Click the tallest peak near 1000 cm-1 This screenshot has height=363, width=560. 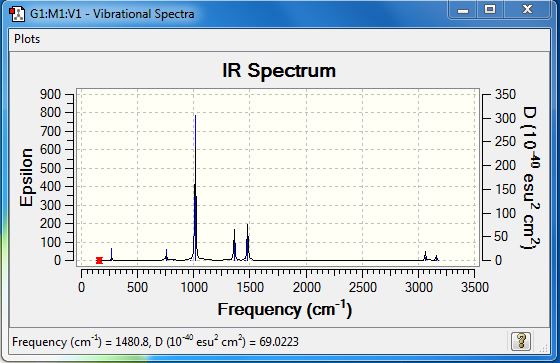[195, 186]
